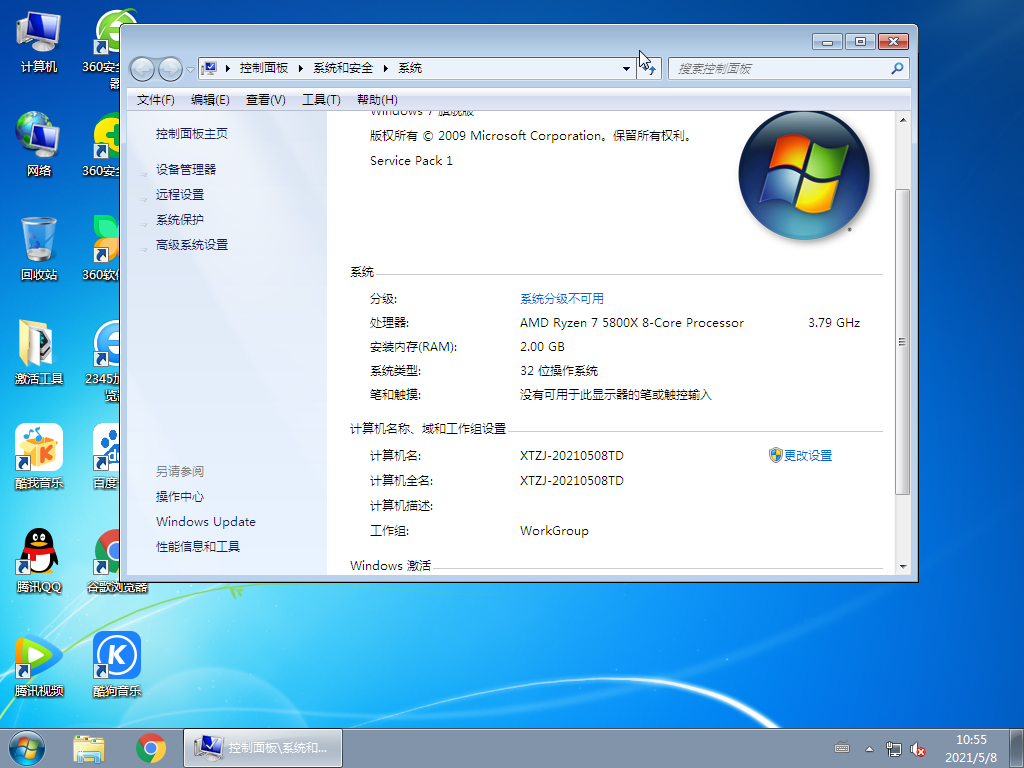Click the refresh icon beside the address bar
This screenshot has height=768, width=1024.
(649, 68)
